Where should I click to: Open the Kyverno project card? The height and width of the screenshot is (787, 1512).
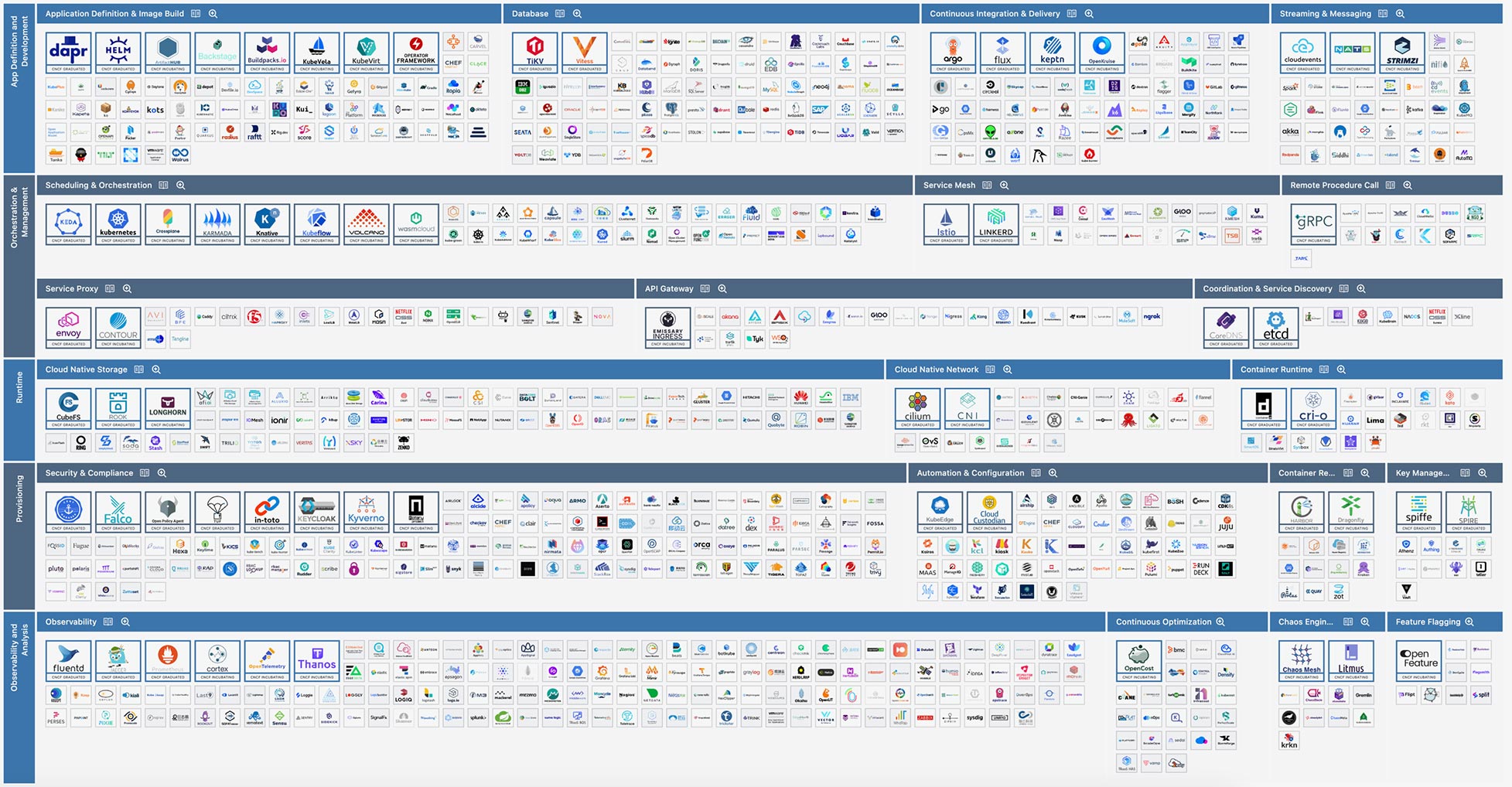(367, 512)
